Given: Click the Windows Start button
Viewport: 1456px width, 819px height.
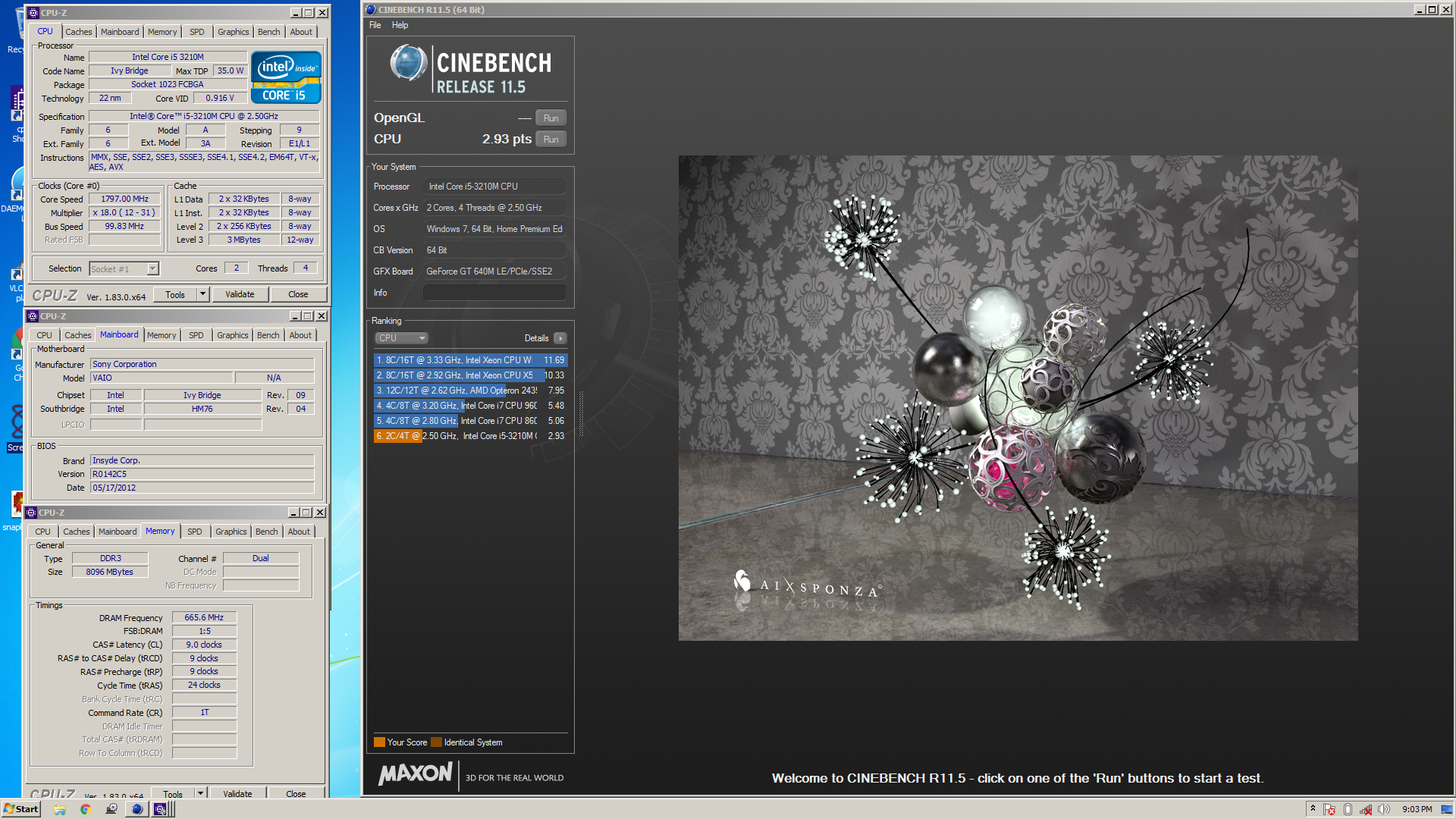Looking at the screenshot, I should coord(20,809).
